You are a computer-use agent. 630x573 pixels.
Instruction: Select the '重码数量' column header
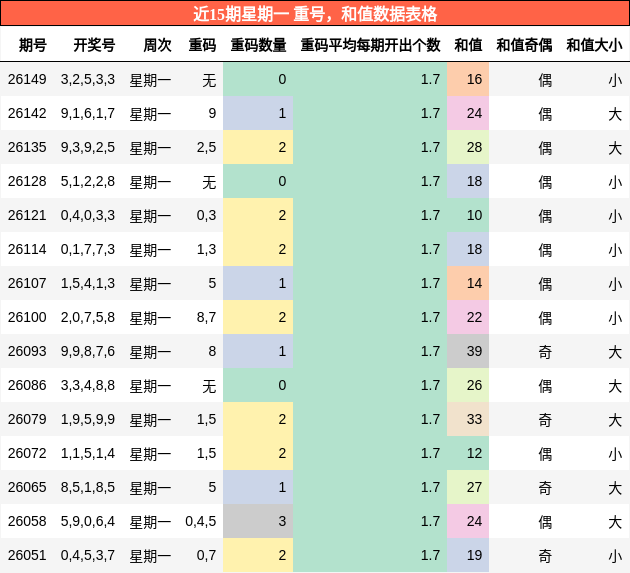pos(258,45)
